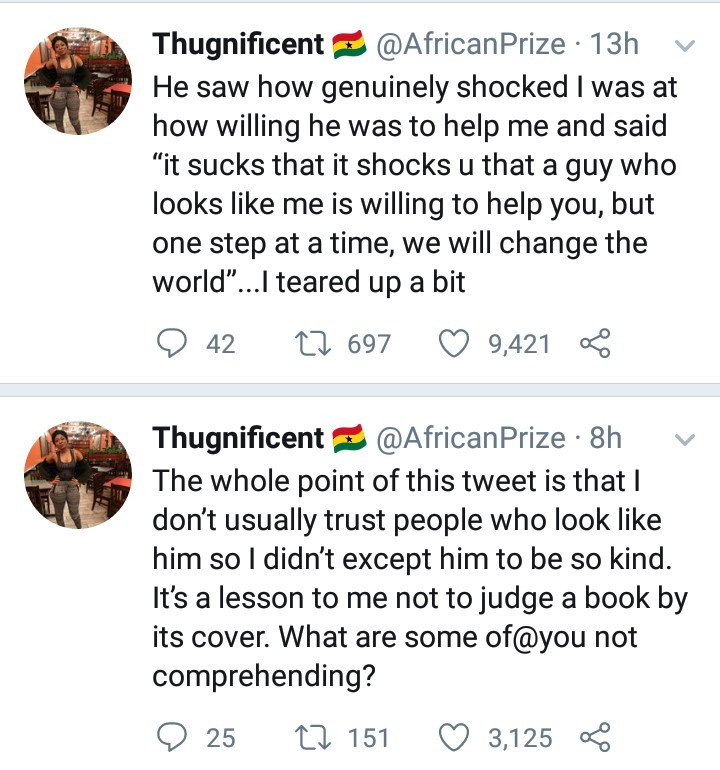720x770 pixels.
Task: Open the options chevron on the 13h tweet
Action: 685,46
